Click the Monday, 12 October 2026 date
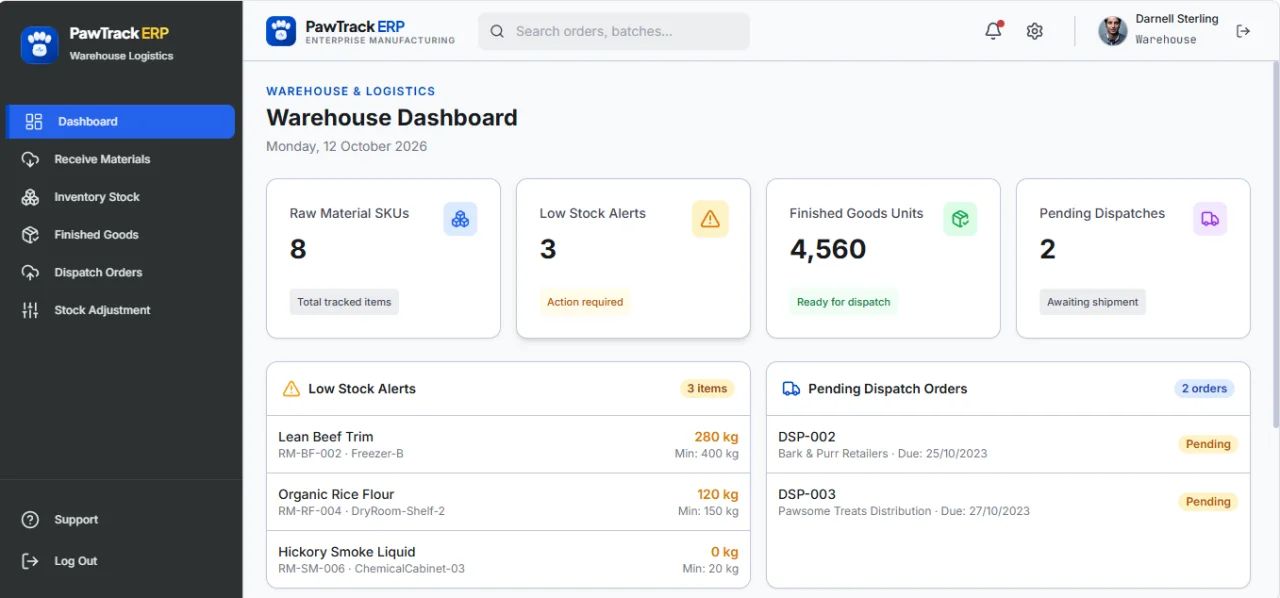 346,146
